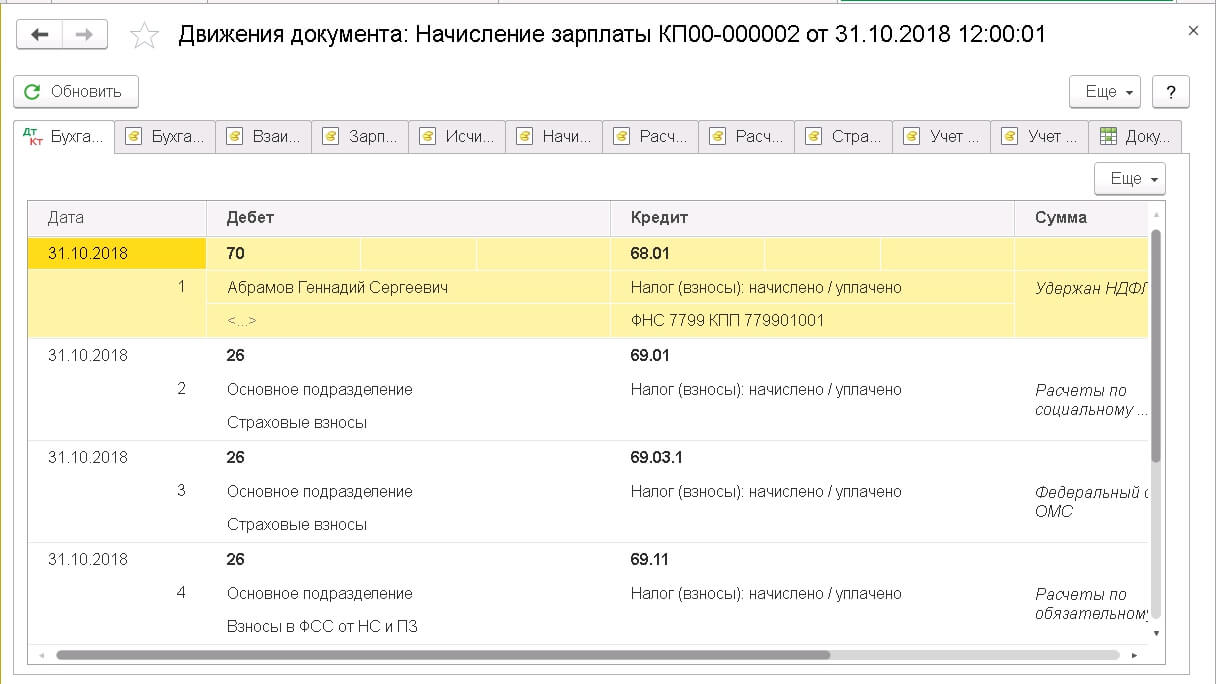The width and height of the screenshot is (1216, 684).
Task: Go forward with the right arrow
Action: pos(85,35)
